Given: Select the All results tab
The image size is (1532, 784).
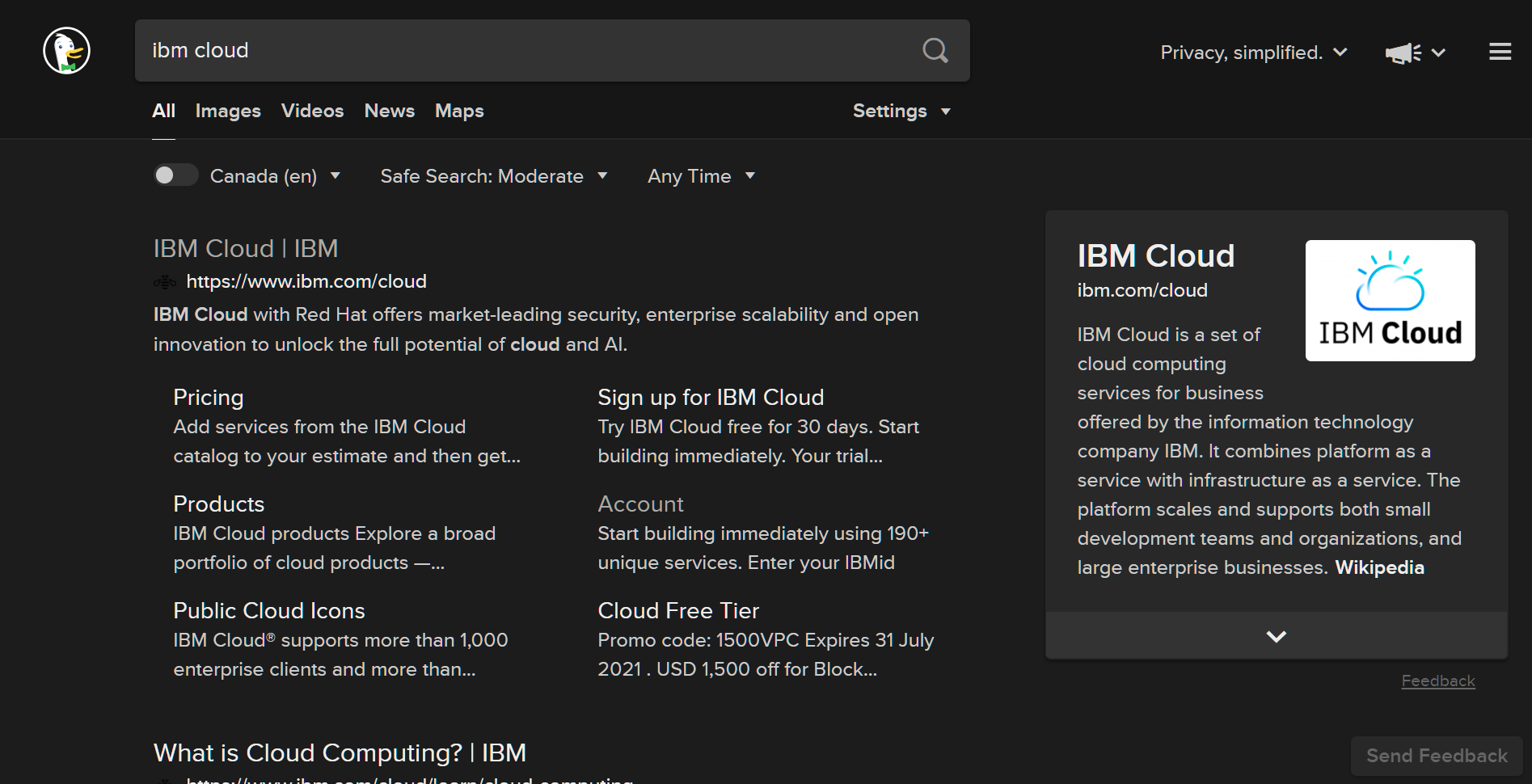Looking at the screenshot, I should pyautogui.click(x=163, y=111).
